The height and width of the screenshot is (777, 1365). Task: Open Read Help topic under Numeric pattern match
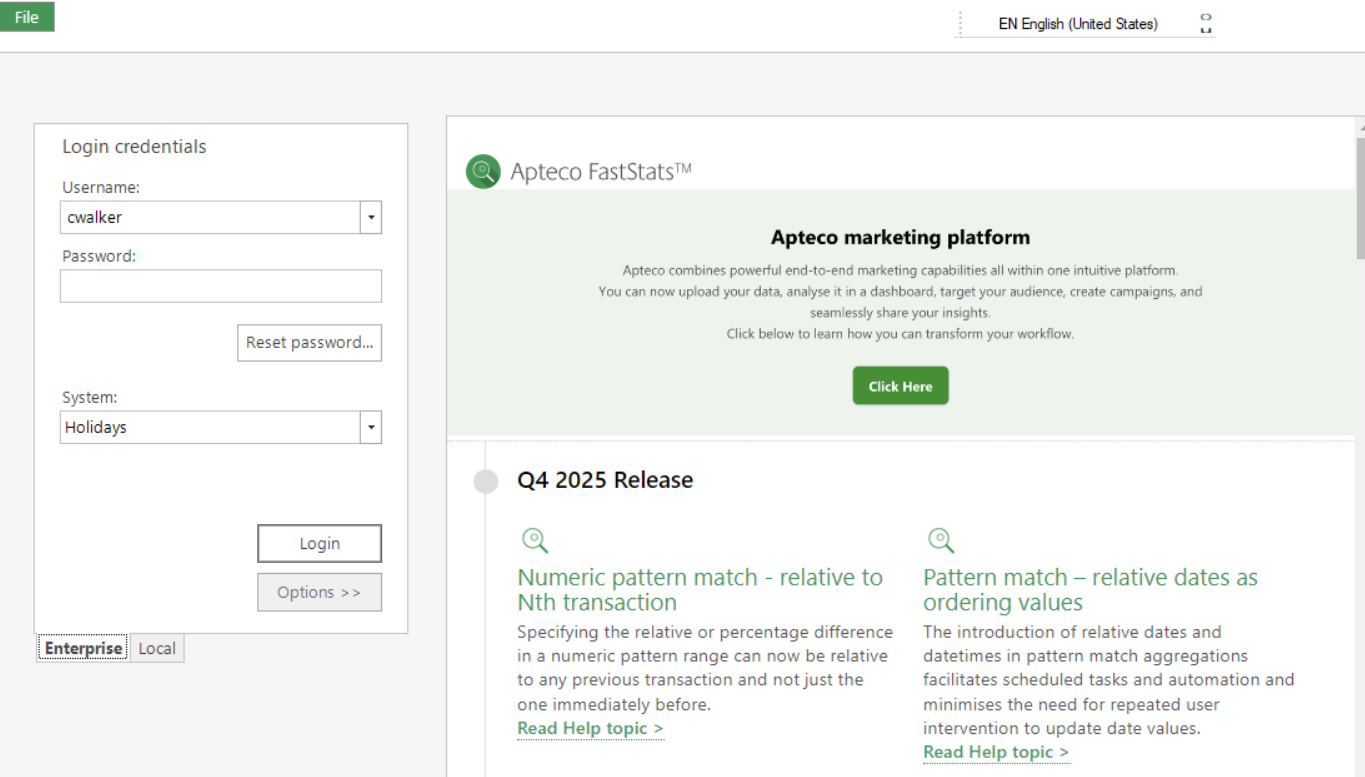(590, 728)
